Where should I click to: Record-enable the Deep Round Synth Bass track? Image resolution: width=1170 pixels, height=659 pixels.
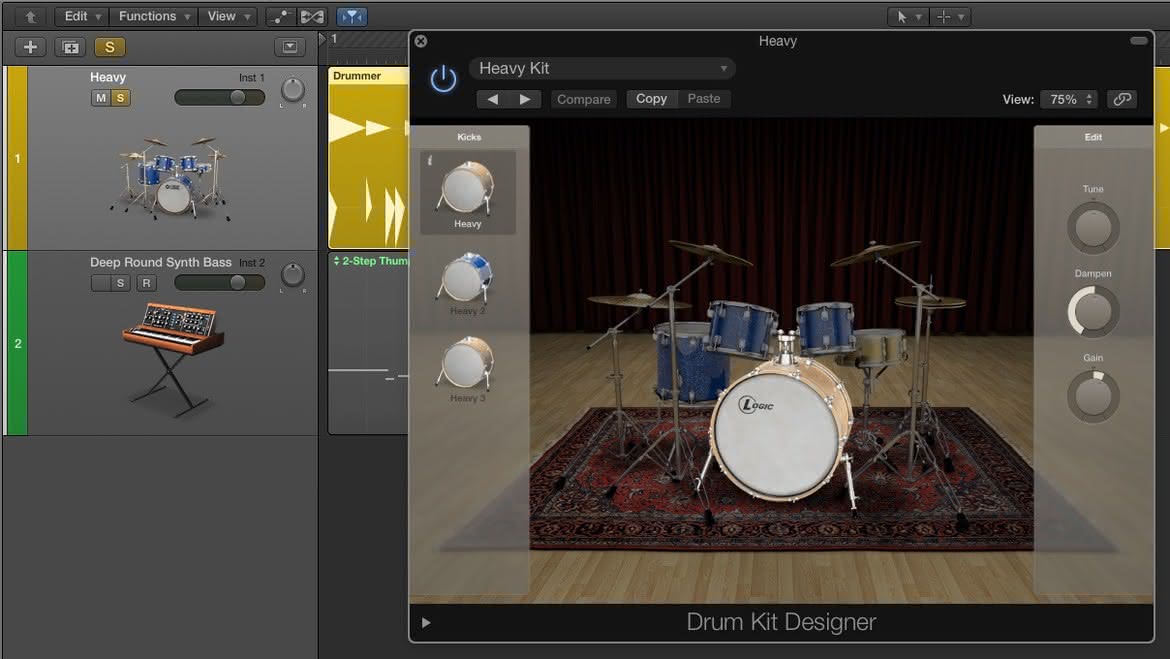click(x=146, y=283)
